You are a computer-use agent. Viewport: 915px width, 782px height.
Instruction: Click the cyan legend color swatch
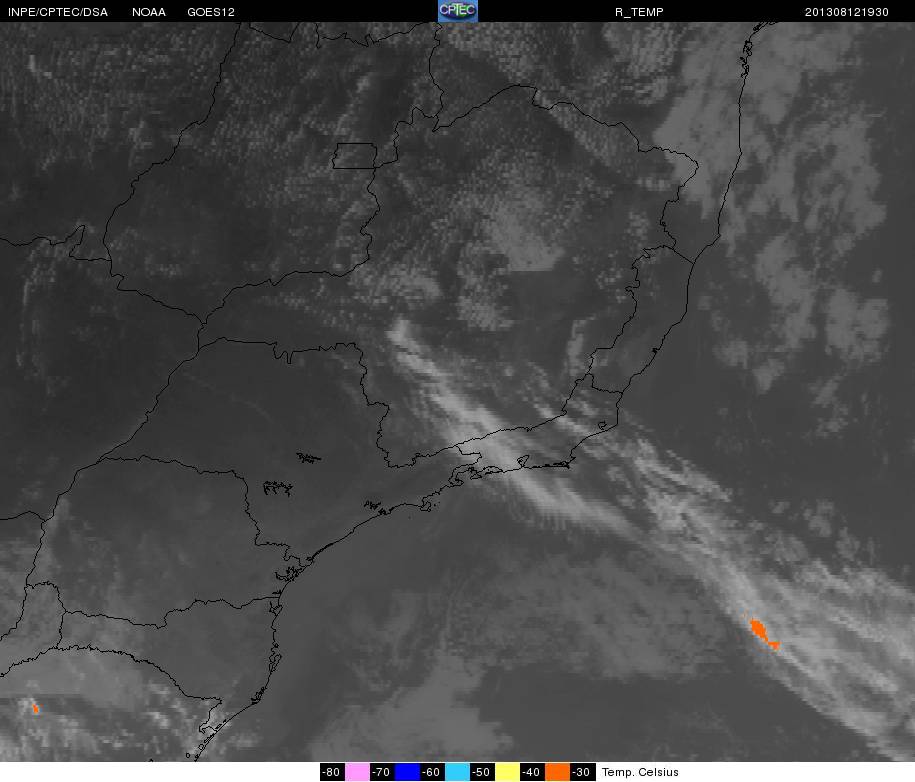pyautogui.click(x=457, y=772)
